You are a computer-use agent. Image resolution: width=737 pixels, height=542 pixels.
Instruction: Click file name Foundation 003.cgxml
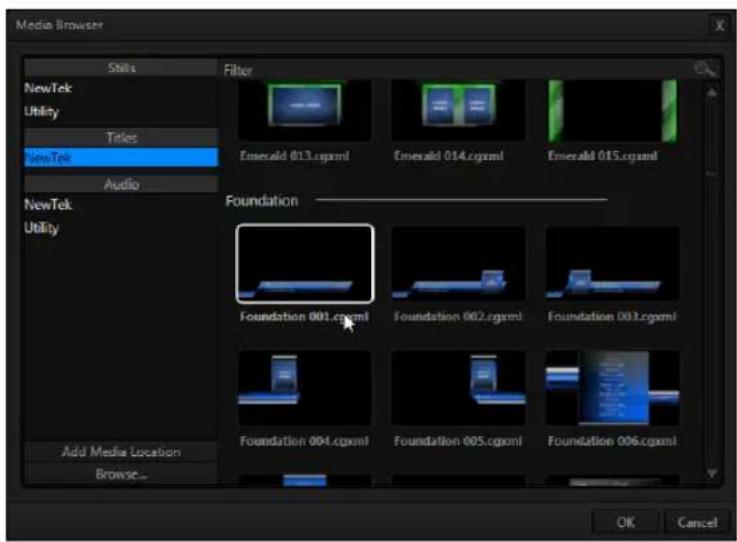[x=612, y=317]
